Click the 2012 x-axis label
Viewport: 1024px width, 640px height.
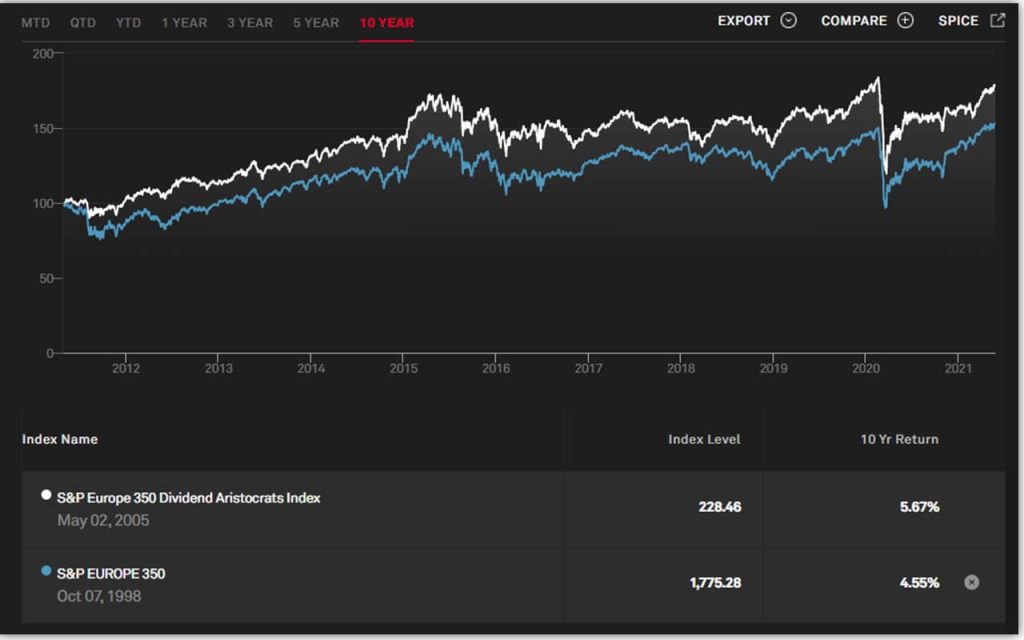click(x=126, y=368)
